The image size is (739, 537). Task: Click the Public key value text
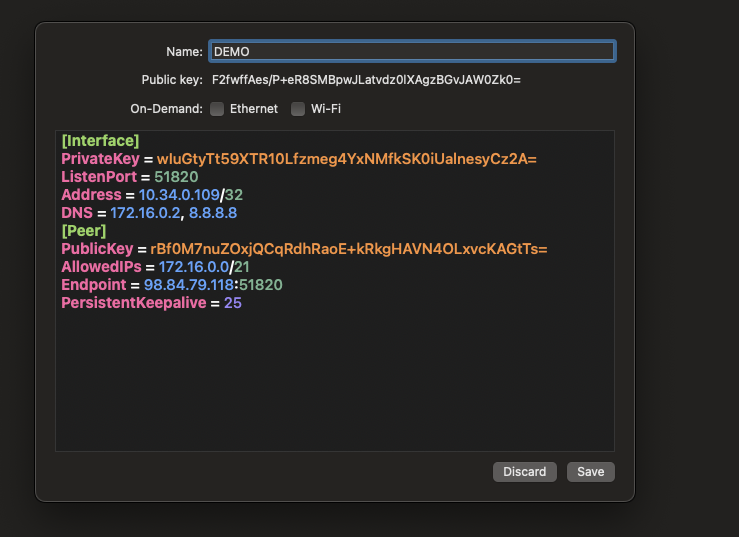point(366,79)
